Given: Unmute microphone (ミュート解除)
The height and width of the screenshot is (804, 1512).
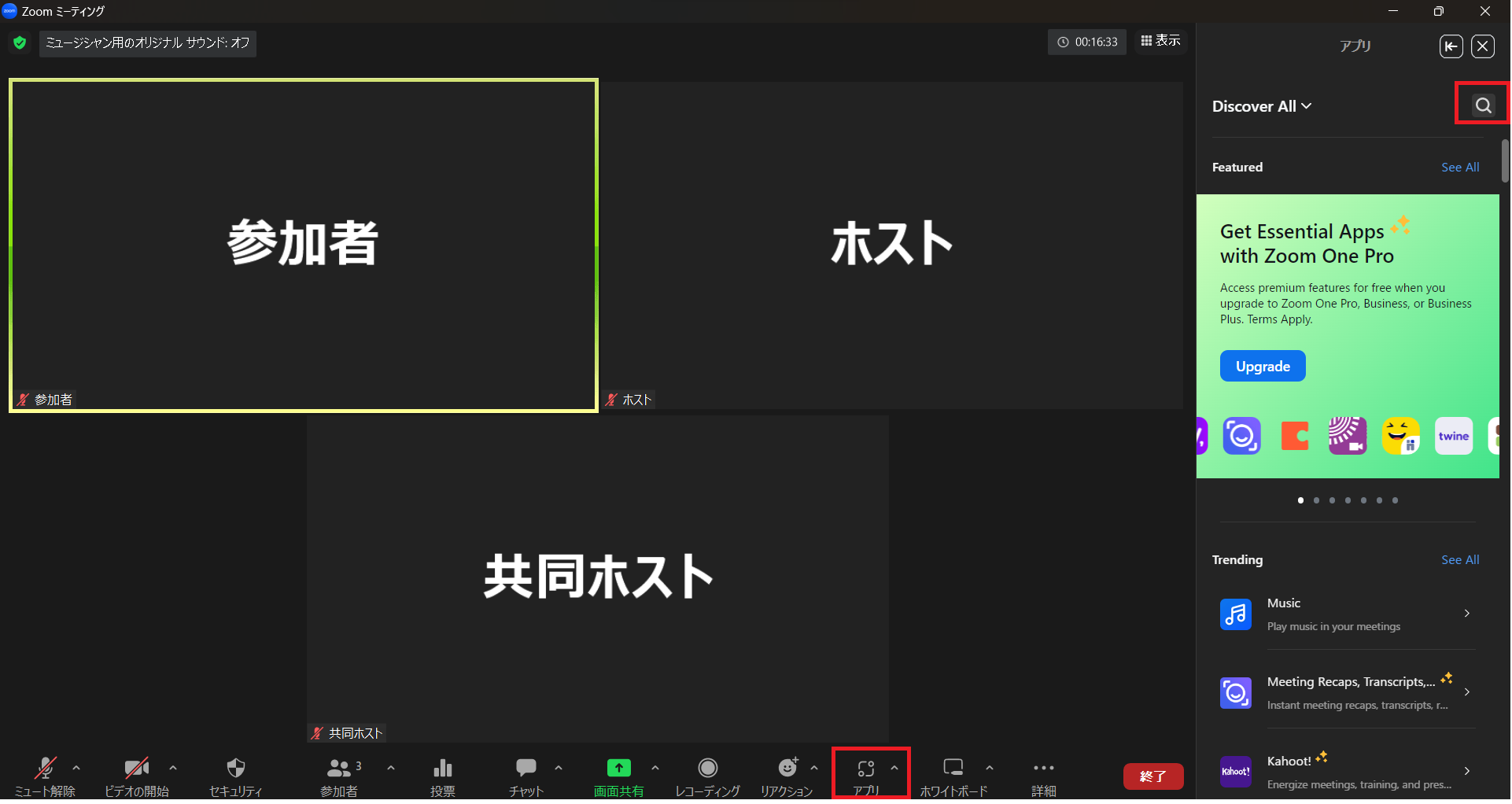Looking at the screenshot, I should point(45,769).
